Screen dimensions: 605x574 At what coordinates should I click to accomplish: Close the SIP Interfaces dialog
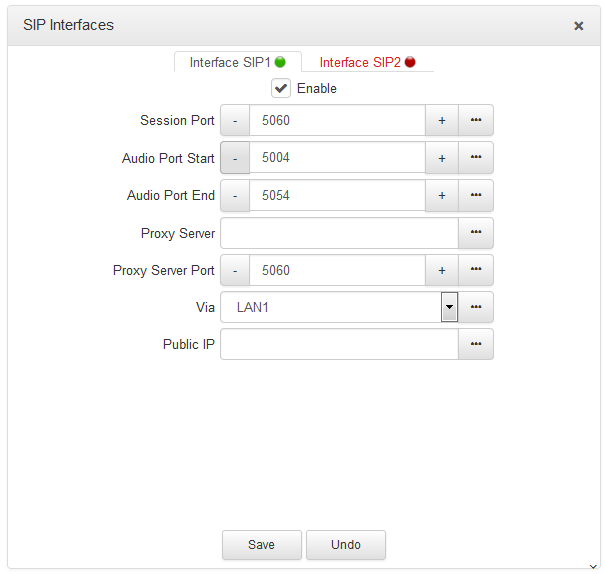578,26
